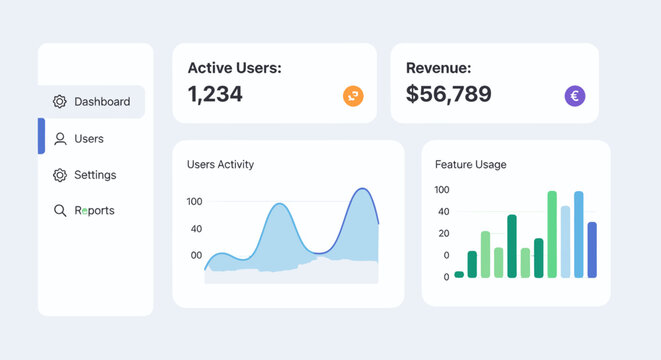
Task: Click the tallest green bar in Feature Usage
Action: [x=552, y=234]
